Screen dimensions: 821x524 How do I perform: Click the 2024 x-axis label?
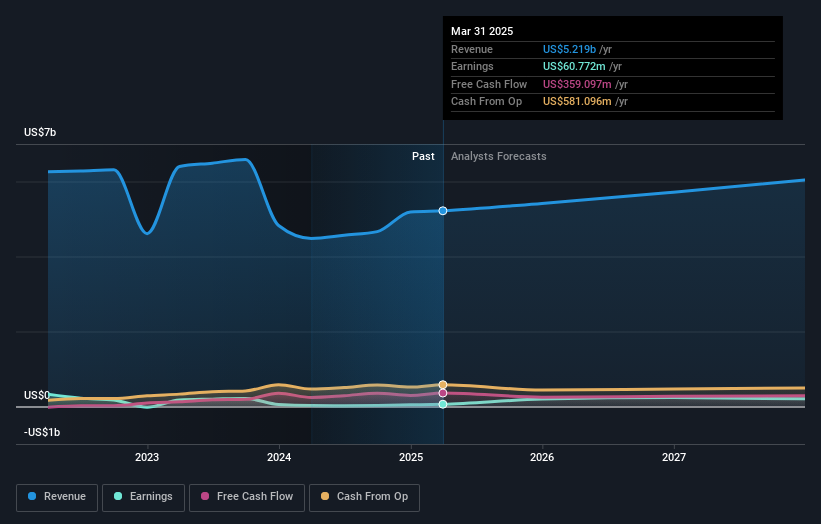coord(279,458)
